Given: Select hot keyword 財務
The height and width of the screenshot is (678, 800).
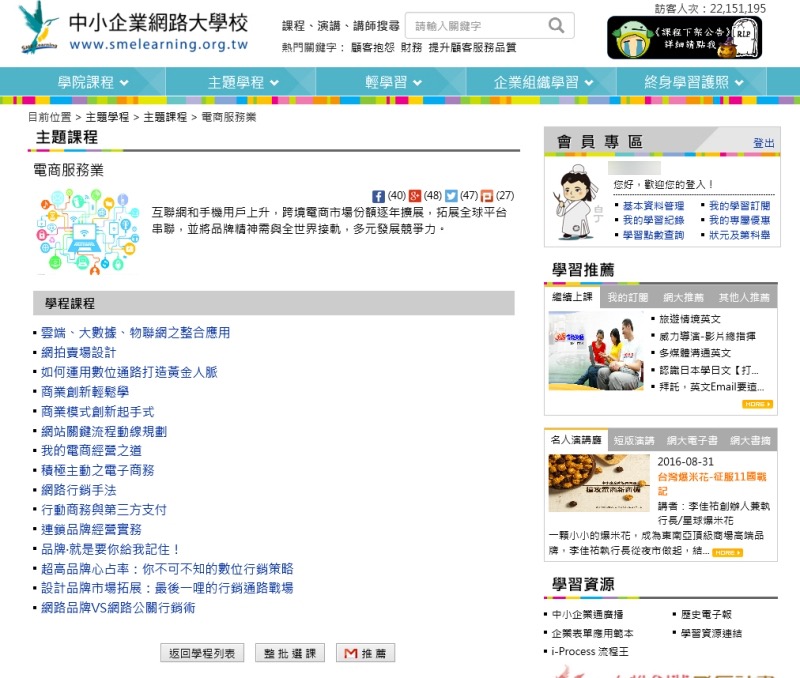Looking at the screenshot, I should (x=411, y=47).
